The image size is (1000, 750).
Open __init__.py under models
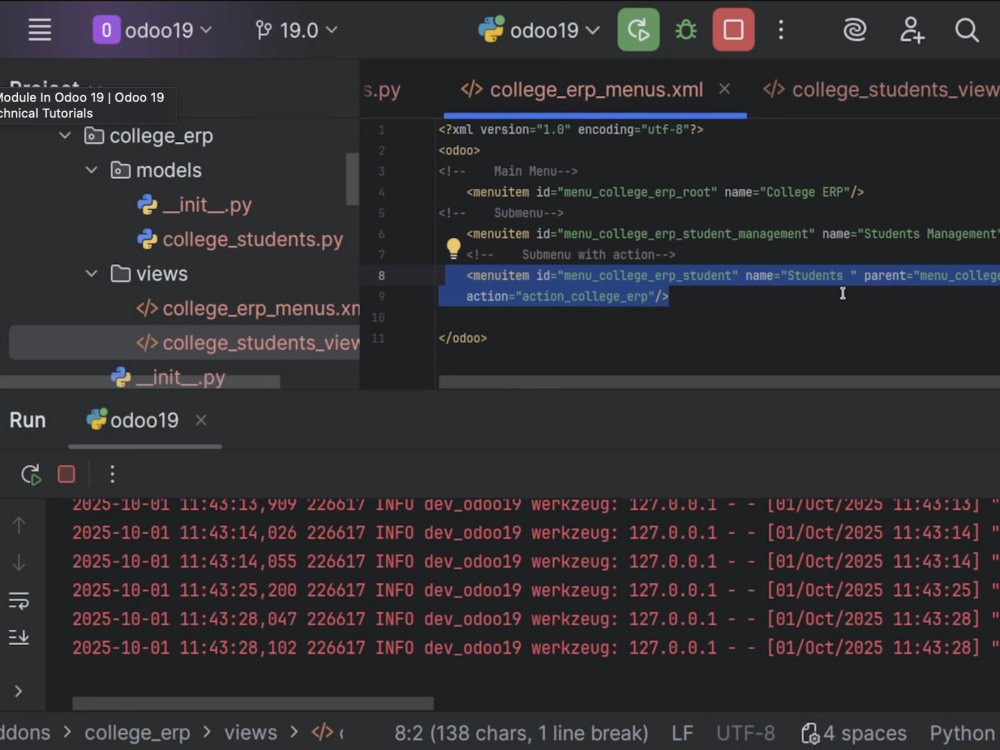click(207, 205)
